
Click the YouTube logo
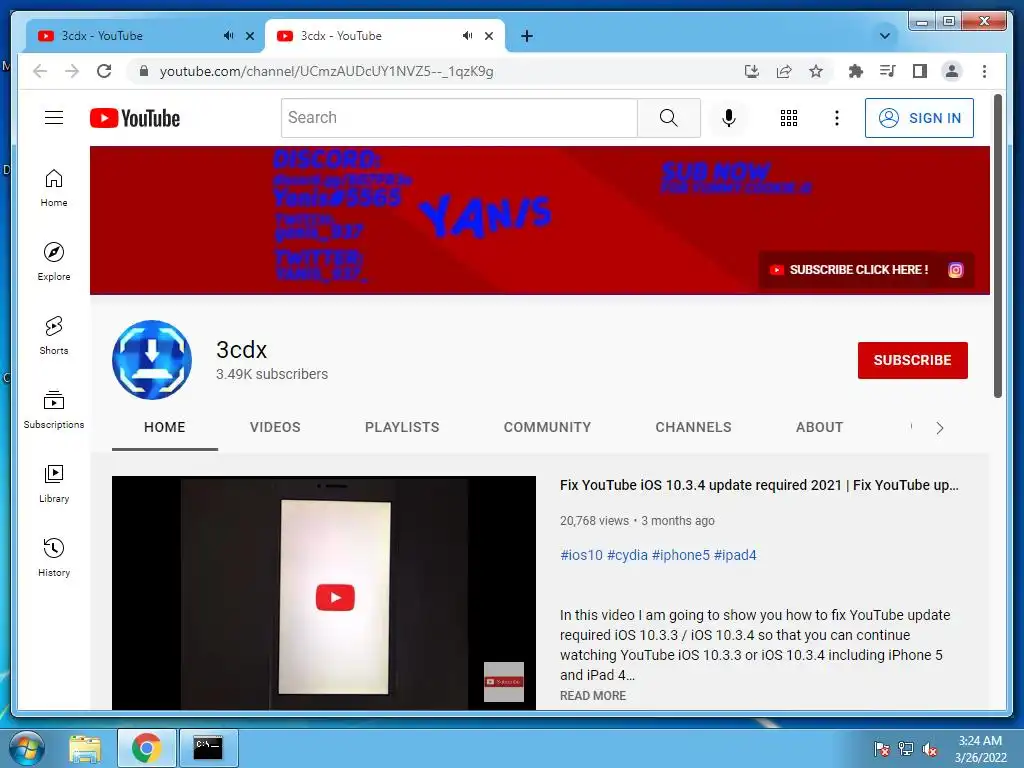[x=135, y=118]
